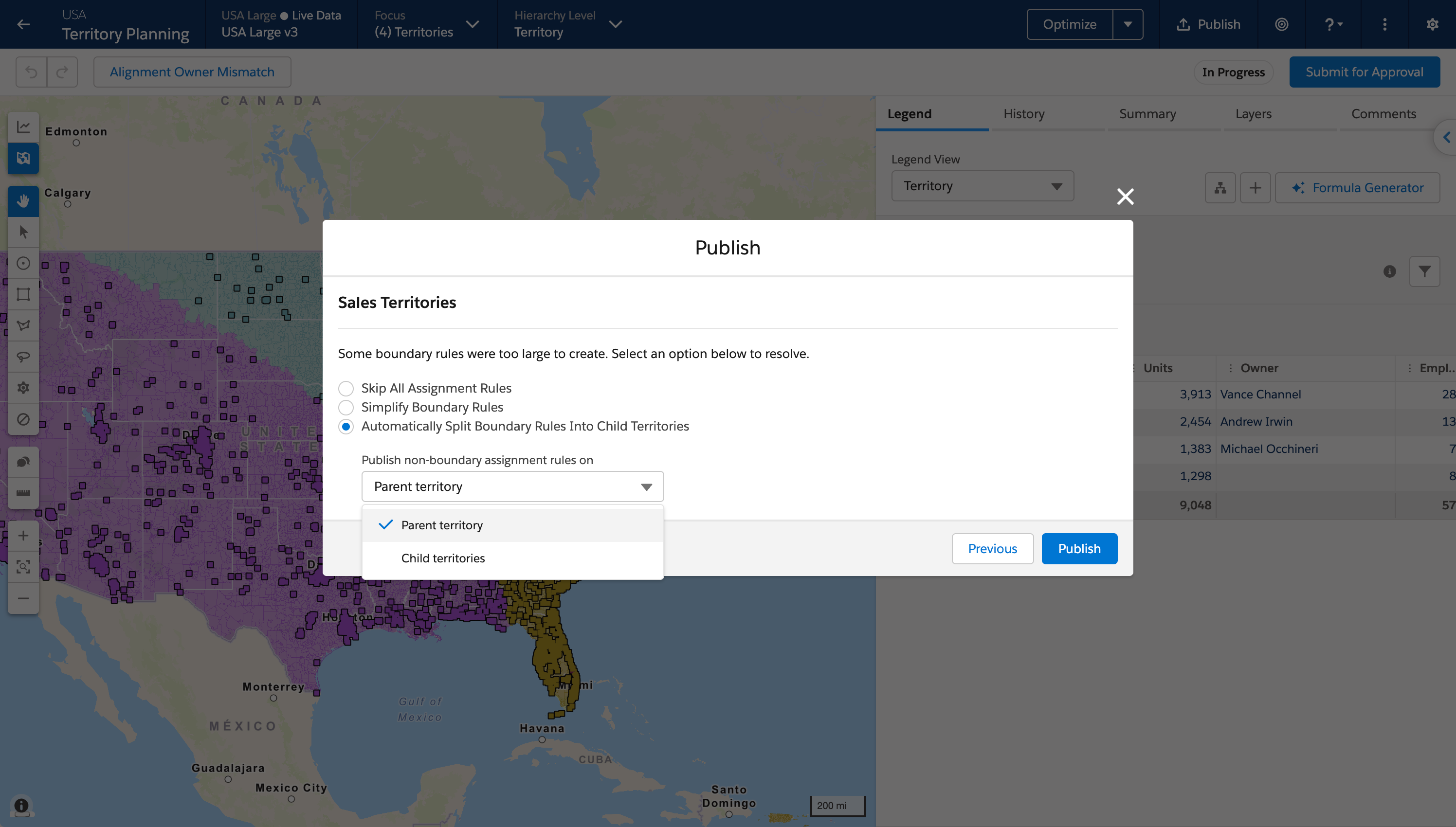Screen dimensions: 1456x827
Task: Click the clear selection slashed-circle icon
Action: [23, 420]
